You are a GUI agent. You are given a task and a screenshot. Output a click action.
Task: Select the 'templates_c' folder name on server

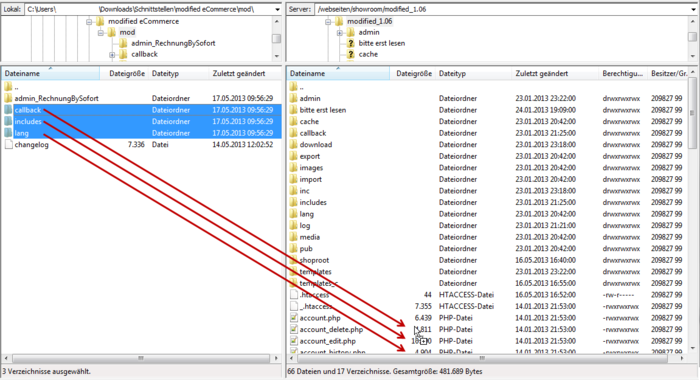(x=319, y=284)
